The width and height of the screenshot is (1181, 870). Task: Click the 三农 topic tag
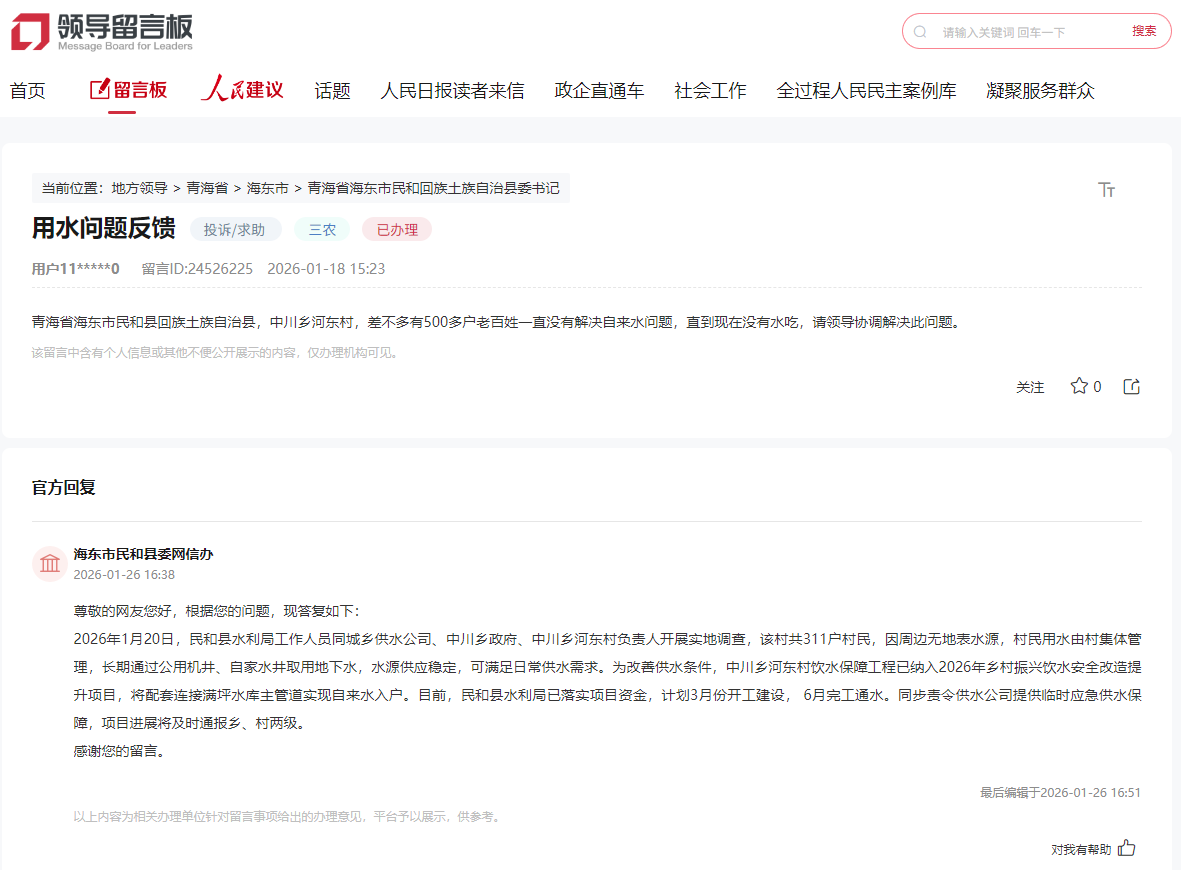[322, 229]
